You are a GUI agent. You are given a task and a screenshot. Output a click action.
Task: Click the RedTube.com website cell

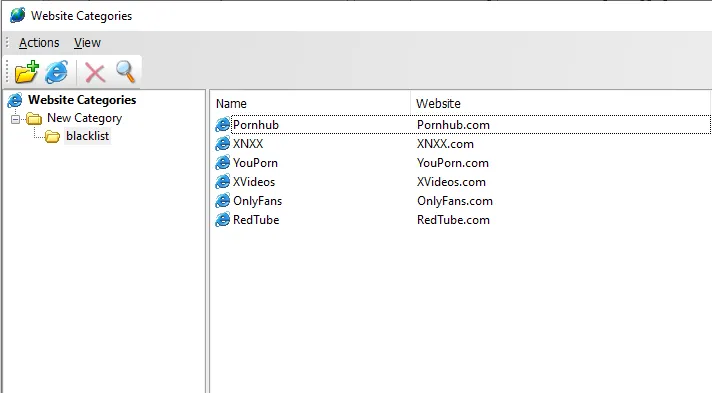click(453, 220)
